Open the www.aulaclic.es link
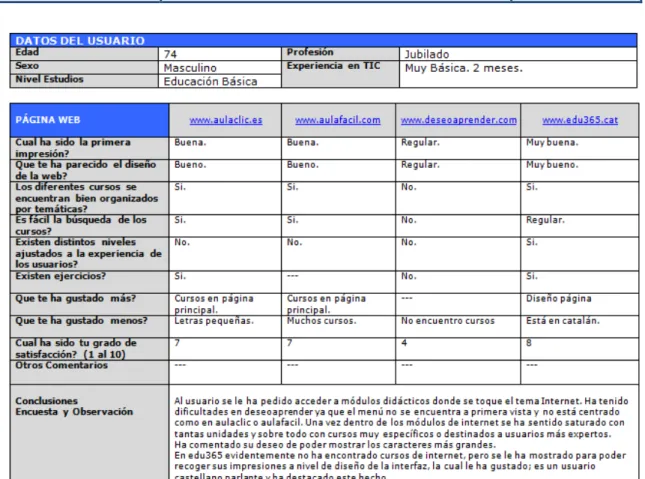Screen dimensions: 645x479 (x=225, y=120)
